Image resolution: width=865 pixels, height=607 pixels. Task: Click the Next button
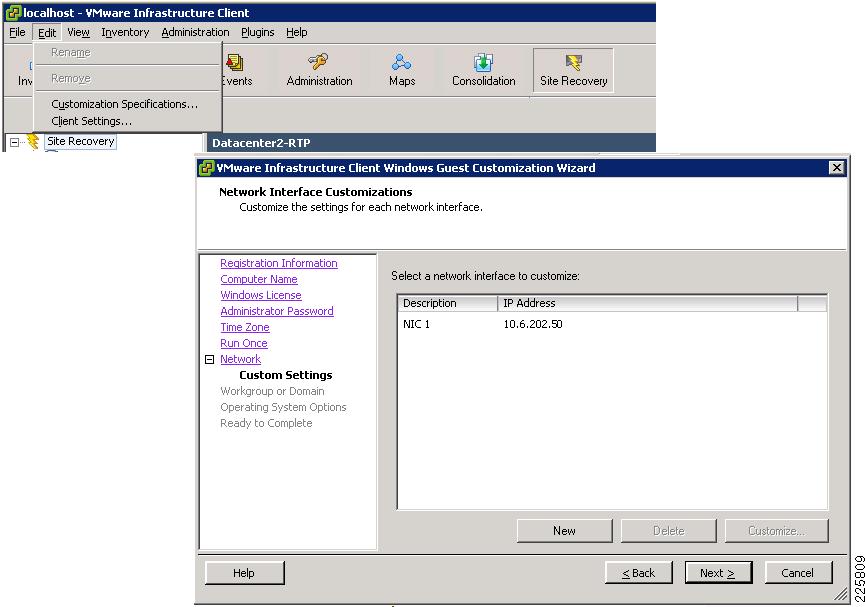coord(718,573)
